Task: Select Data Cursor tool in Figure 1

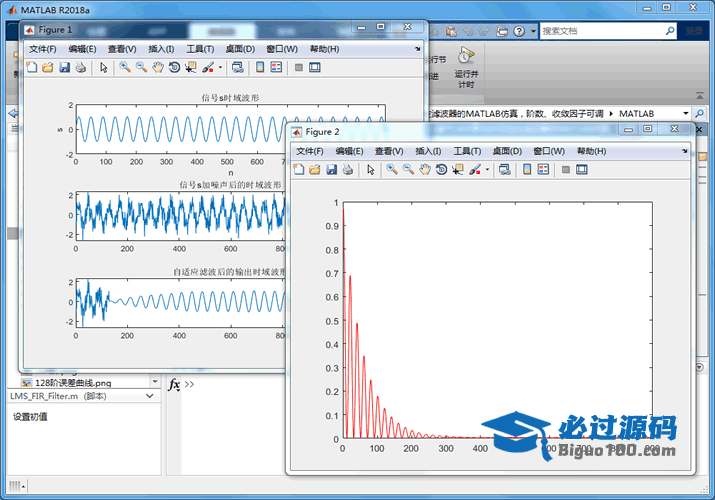Action: tap(191, 67)
